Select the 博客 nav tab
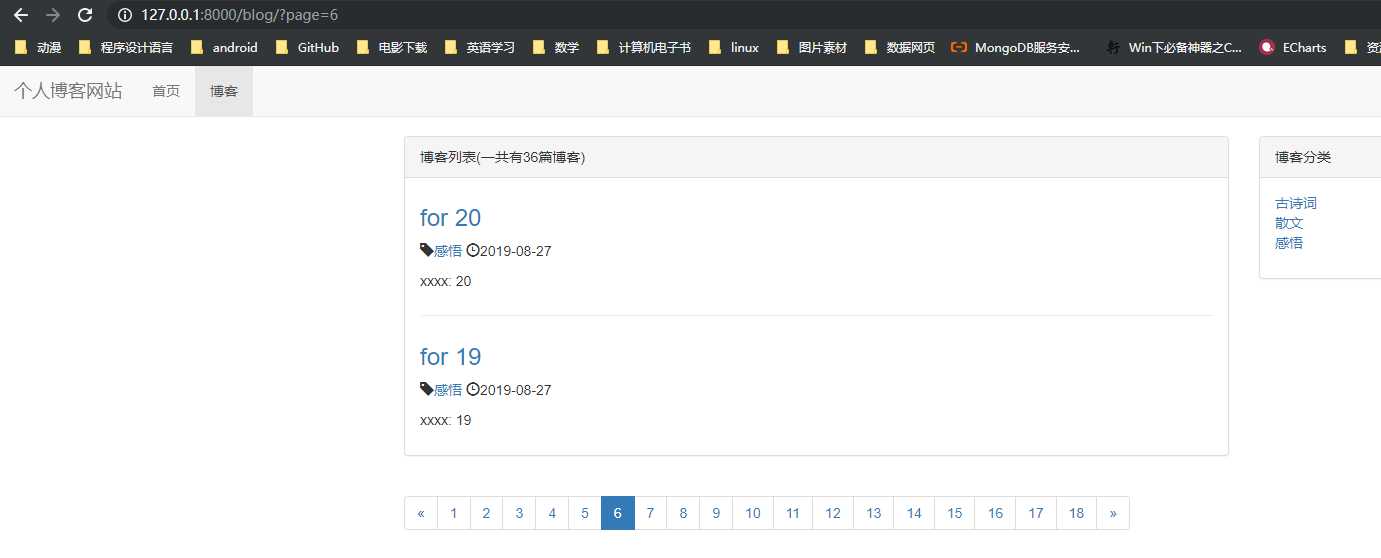Screen dimensions: 1381x558 (224, 91)
